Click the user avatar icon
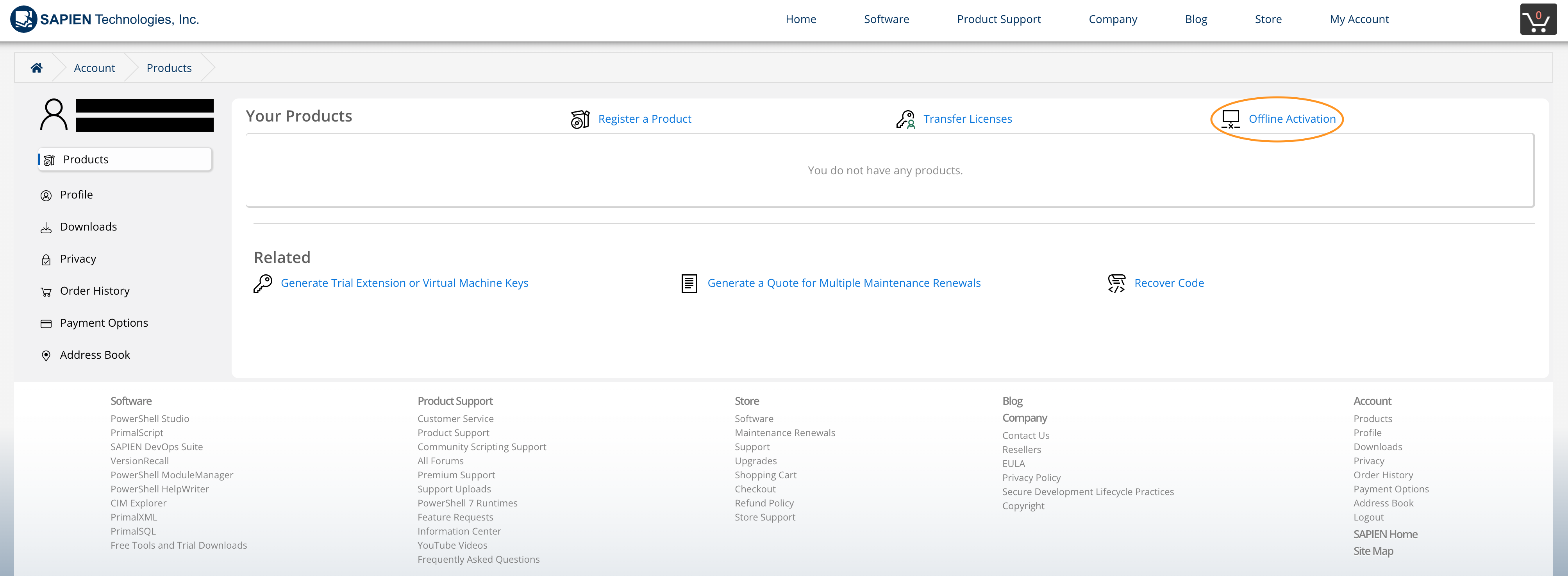This screenshot has width=1568, height=576. click(54, 114)
